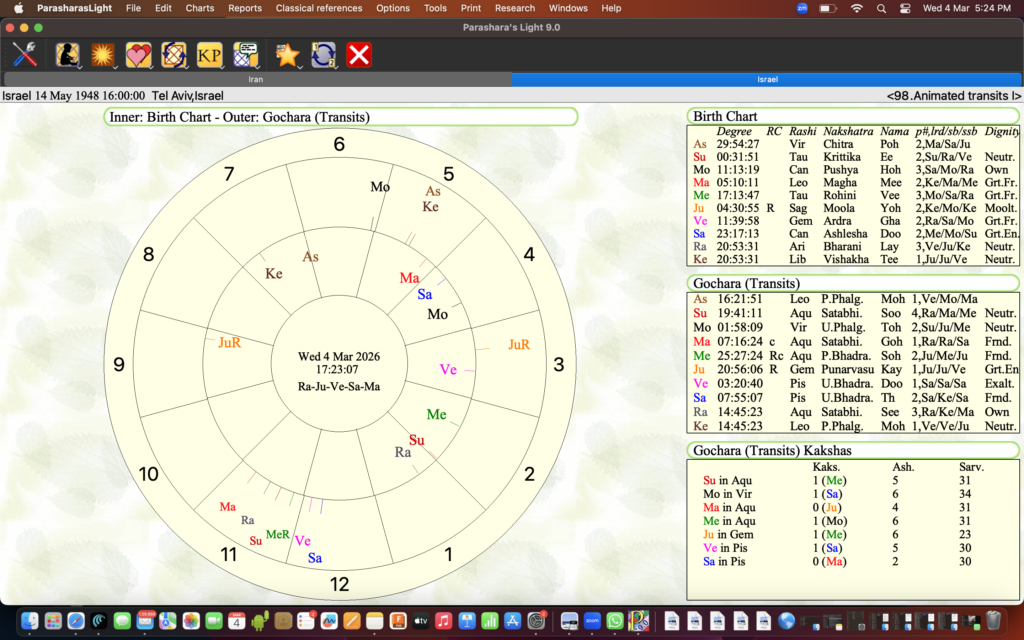
Task: Open WhatsApp from the Dock
Action: pyautogui.click(x=614, y=621)
